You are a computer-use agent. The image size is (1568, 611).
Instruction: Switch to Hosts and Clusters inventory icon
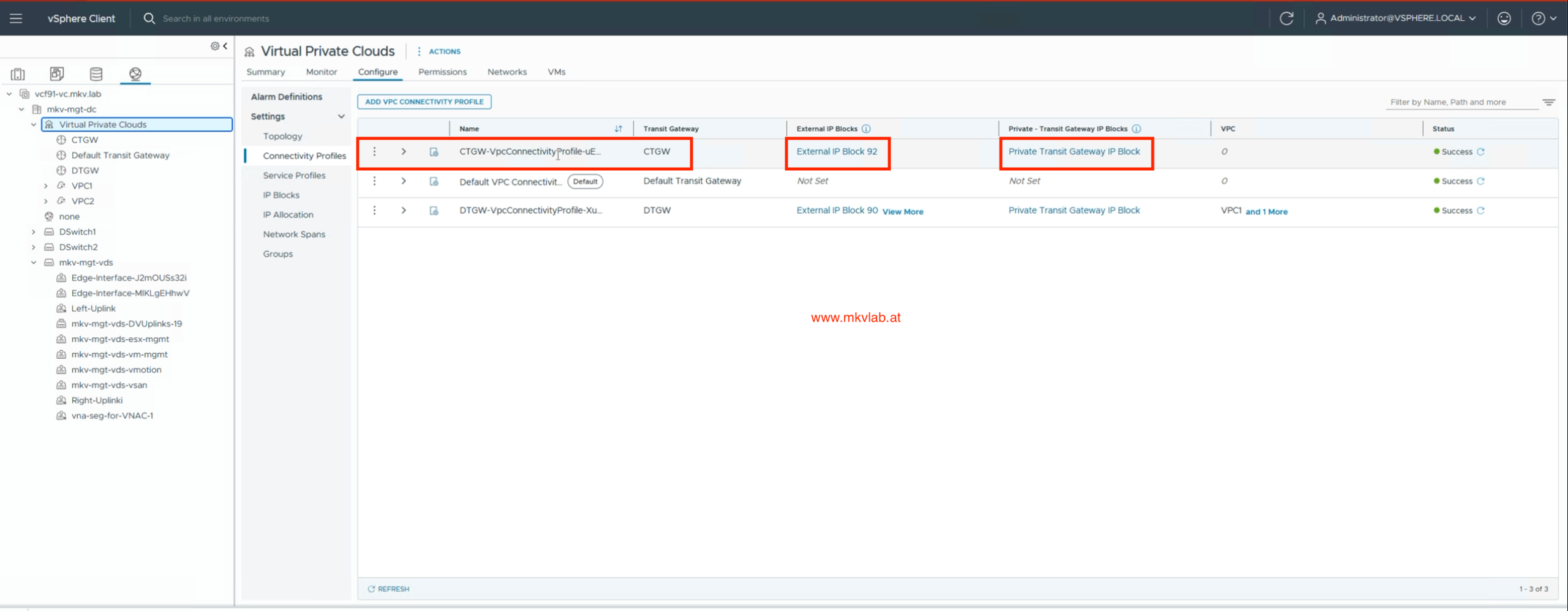tap(18, 74)
